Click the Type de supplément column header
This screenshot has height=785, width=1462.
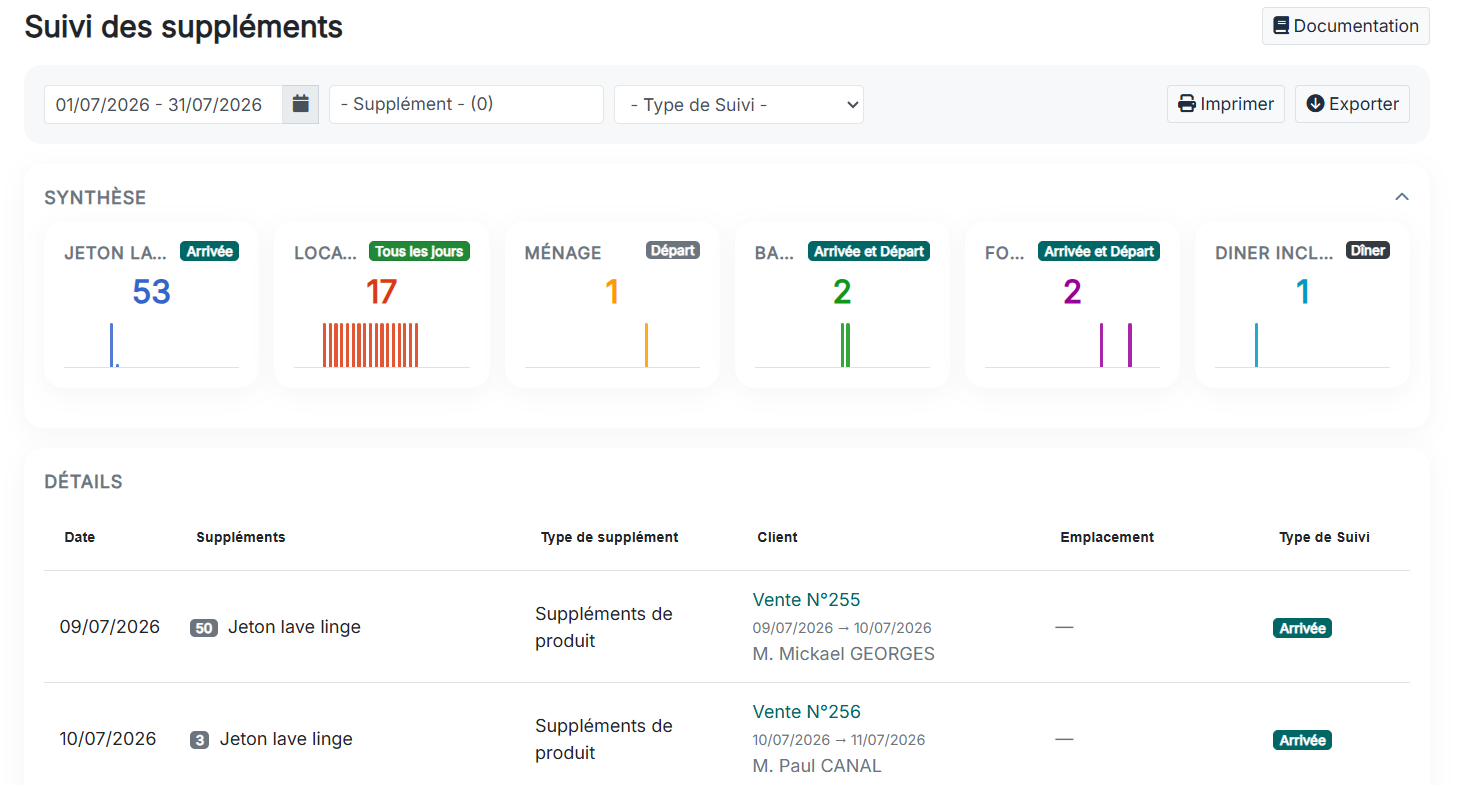pyautogui.click(x=609, y=537)
